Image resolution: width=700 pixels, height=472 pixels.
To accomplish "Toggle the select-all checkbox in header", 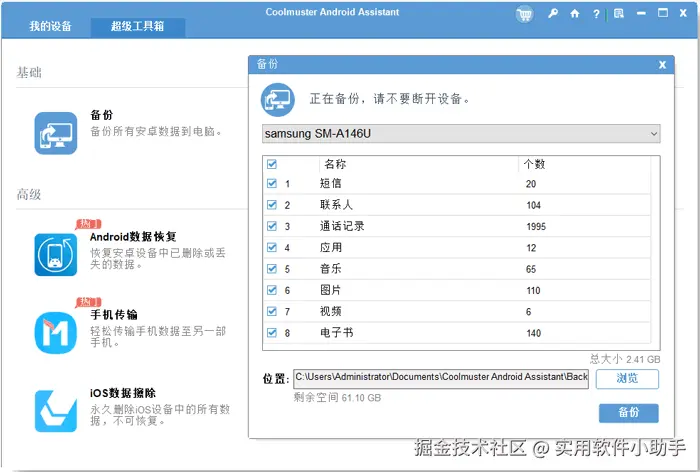I will click(271, 164).
